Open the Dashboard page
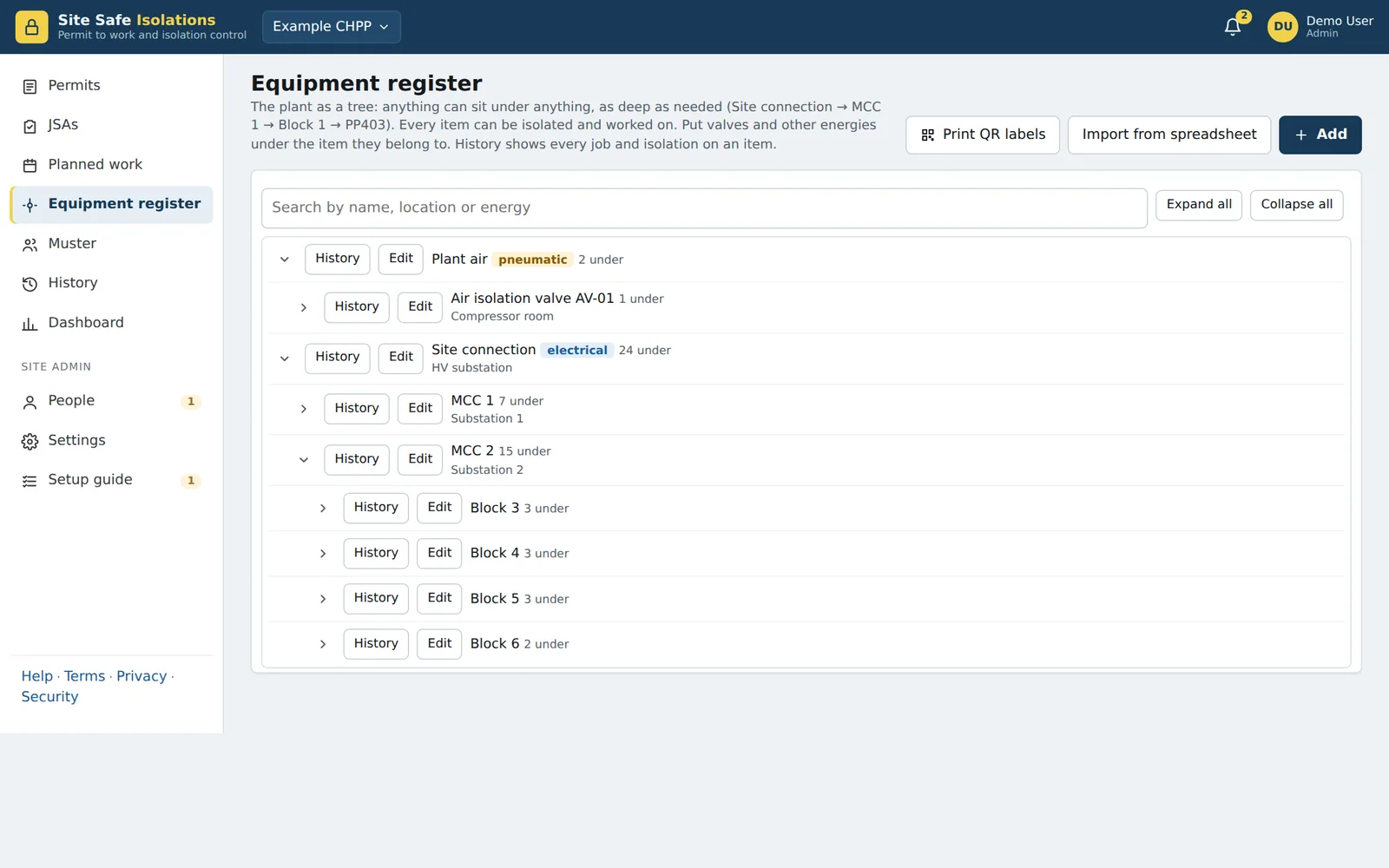 [x=111, y=323]
